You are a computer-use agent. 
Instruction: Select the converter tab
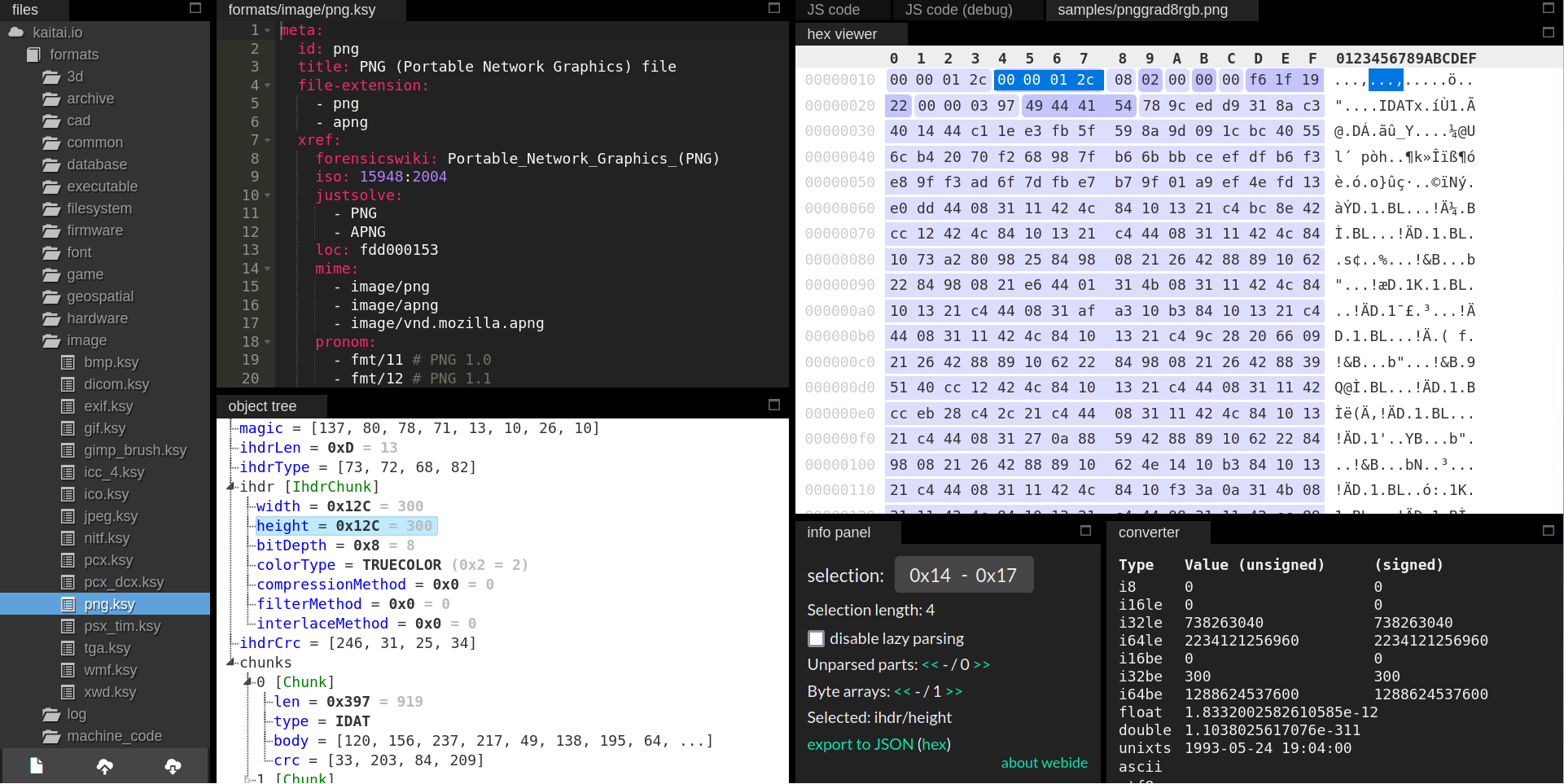1149,532
